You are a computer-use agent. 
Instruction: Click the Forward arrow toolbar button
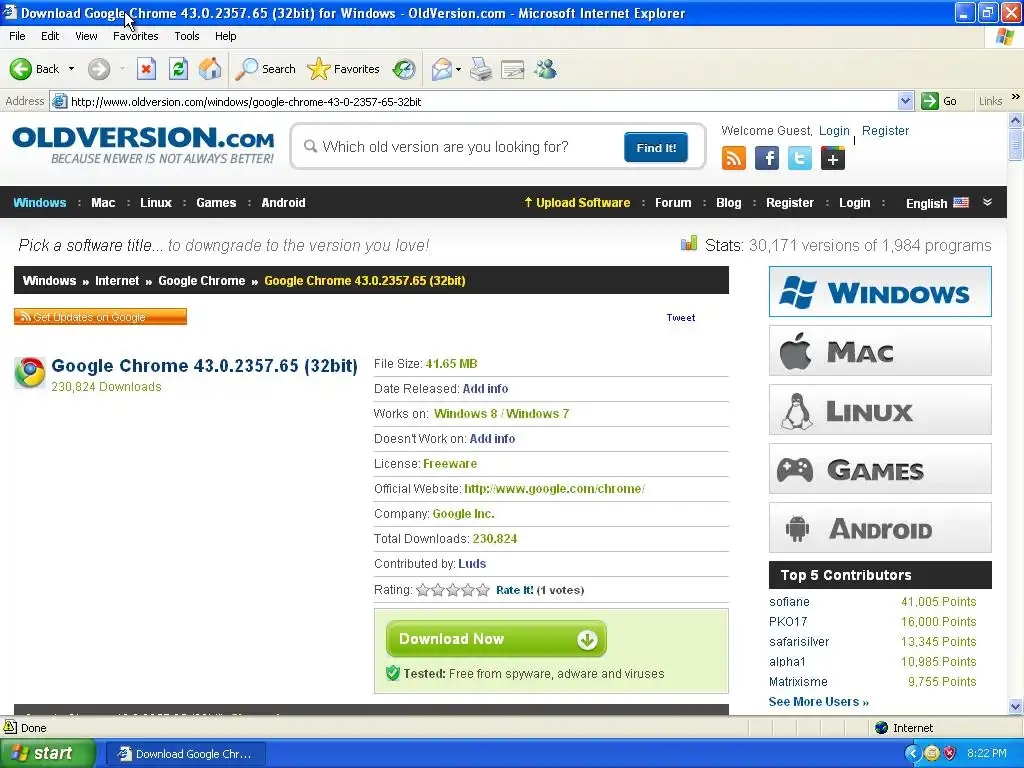pyautogui.click(x=99, y=69)
